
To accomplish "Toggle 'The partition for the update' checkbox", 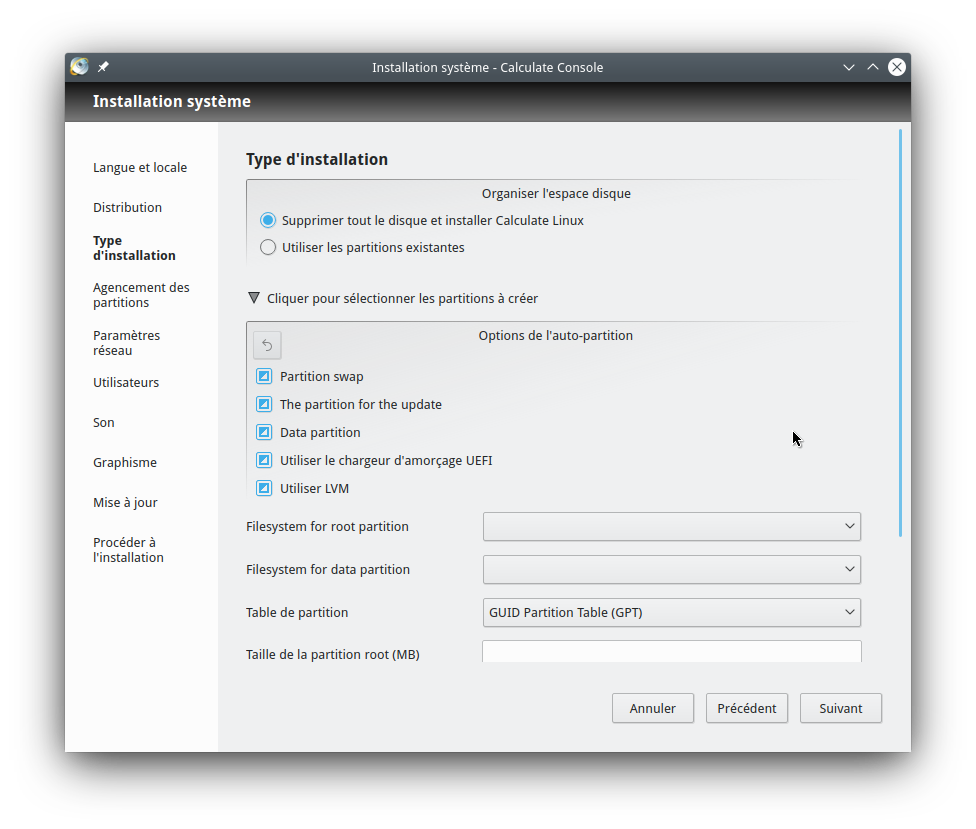I will (264, 404).
